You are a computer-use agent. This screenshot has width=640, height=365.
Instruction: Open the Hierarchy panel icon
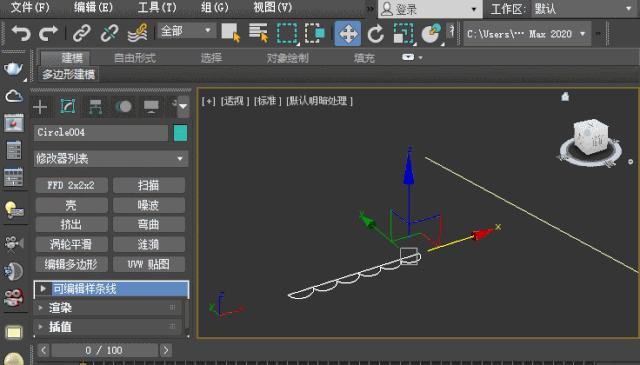pyautogui.click(x=96, y=107)
